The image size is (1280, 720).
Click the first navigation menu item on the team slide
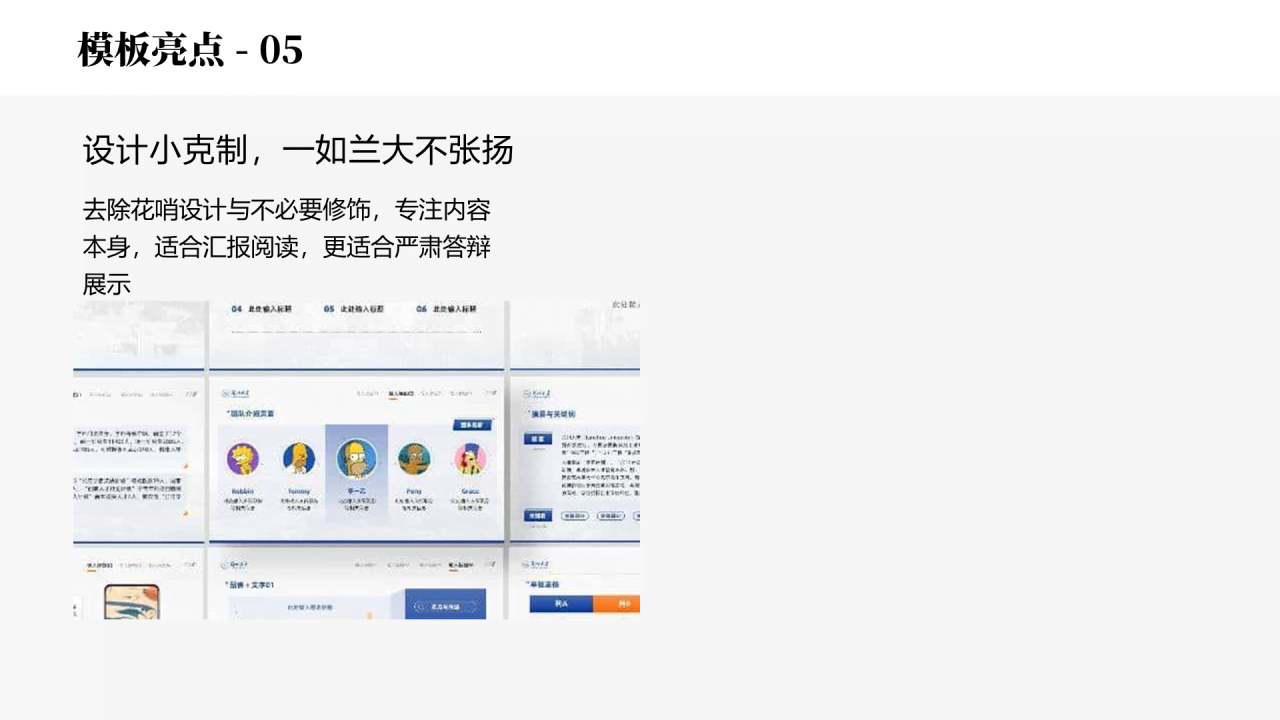(x=367, y=393)
